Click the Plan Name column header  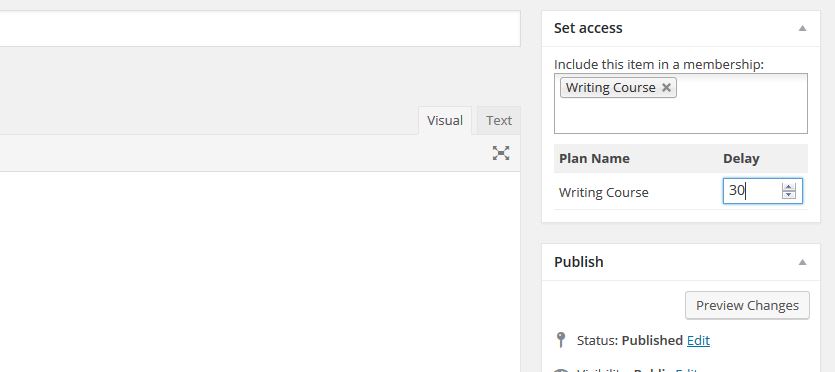[594, 159]
